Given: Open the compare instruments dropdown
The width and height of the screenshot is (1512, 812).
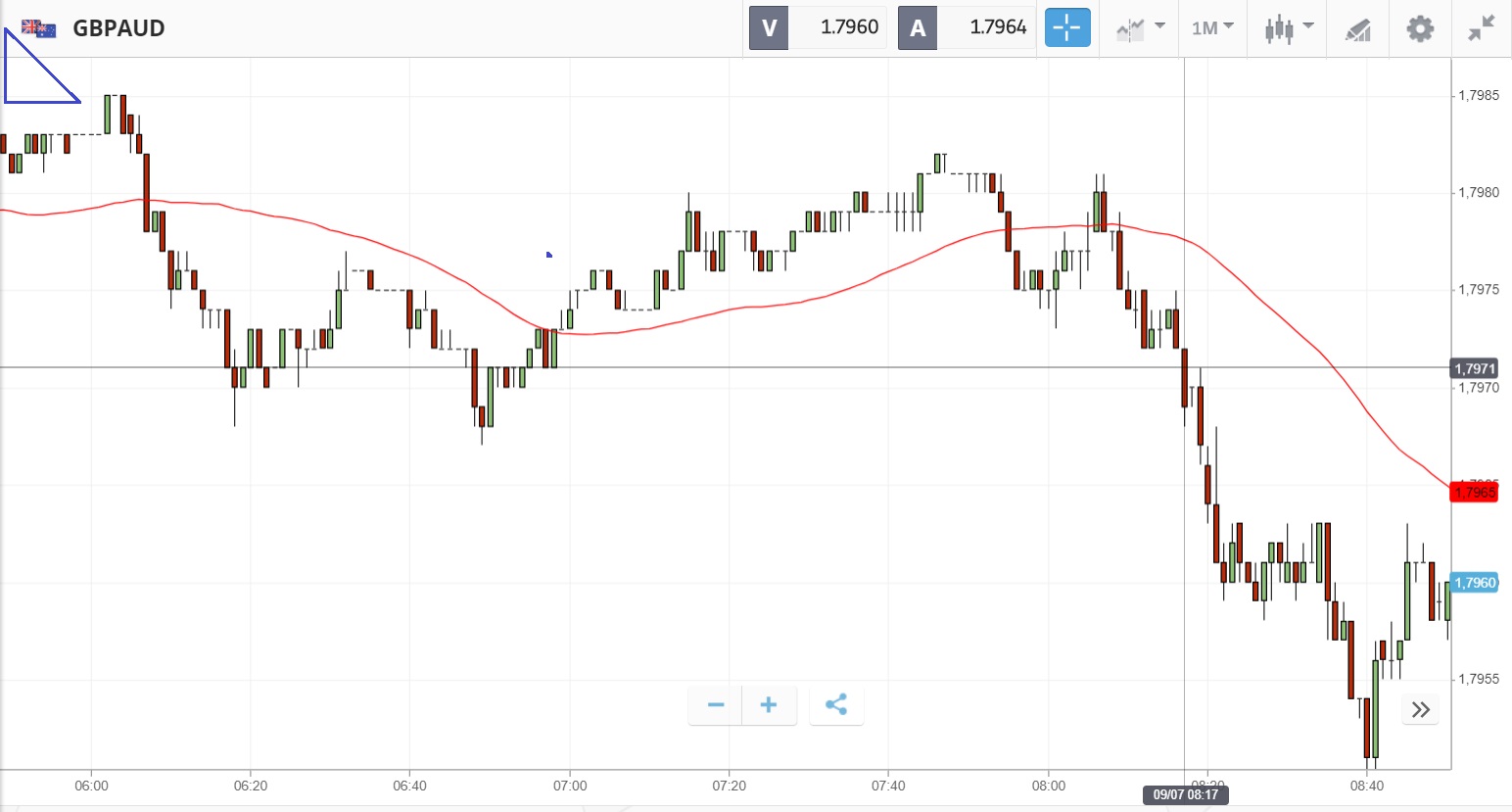Looking at the screenshot, I should pyautogui.click(x=1141, y=27).
